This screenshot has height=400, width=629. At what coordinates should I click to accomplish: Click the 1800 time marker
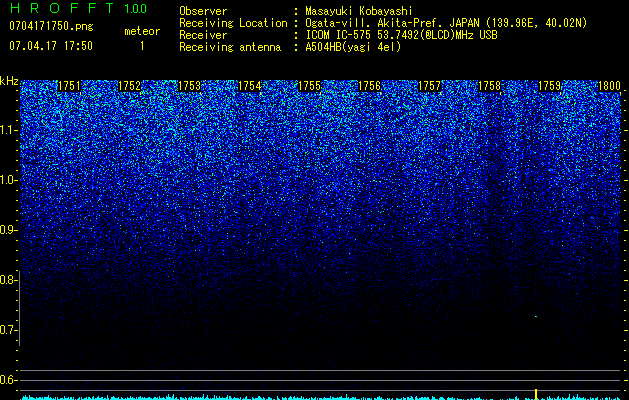click(609, 86)
